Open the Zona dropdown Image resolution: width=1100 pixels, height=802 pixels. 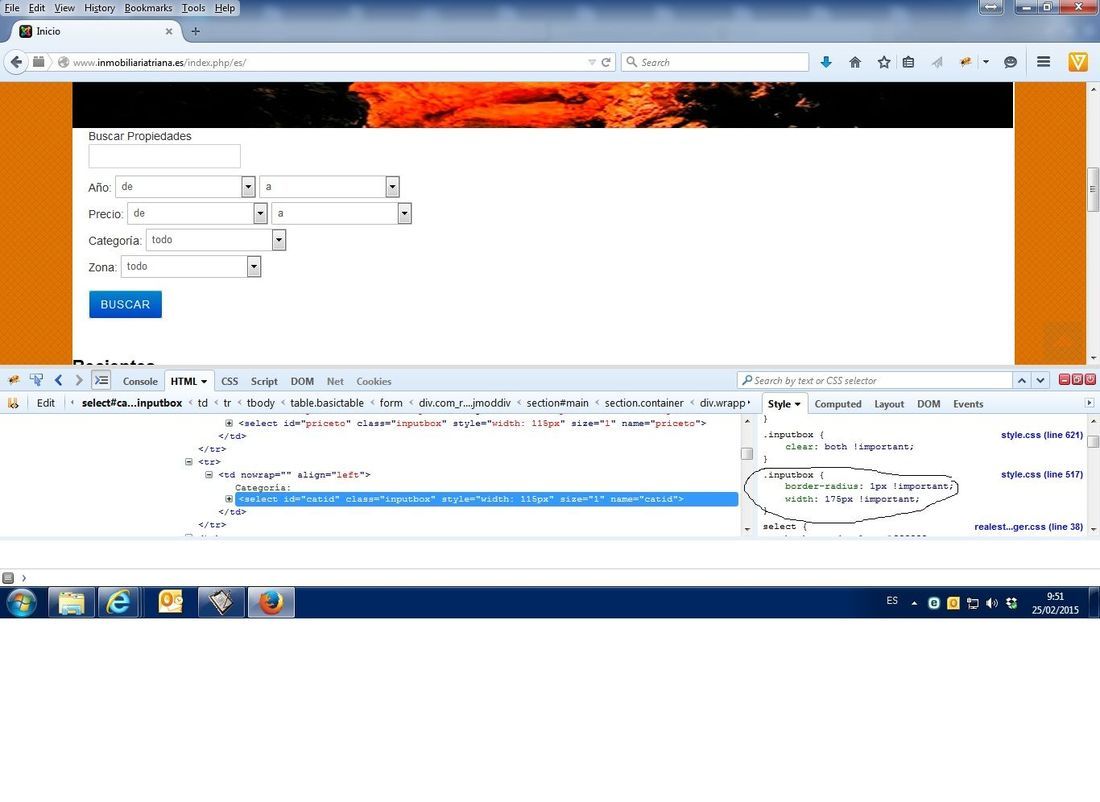point(191,267)
